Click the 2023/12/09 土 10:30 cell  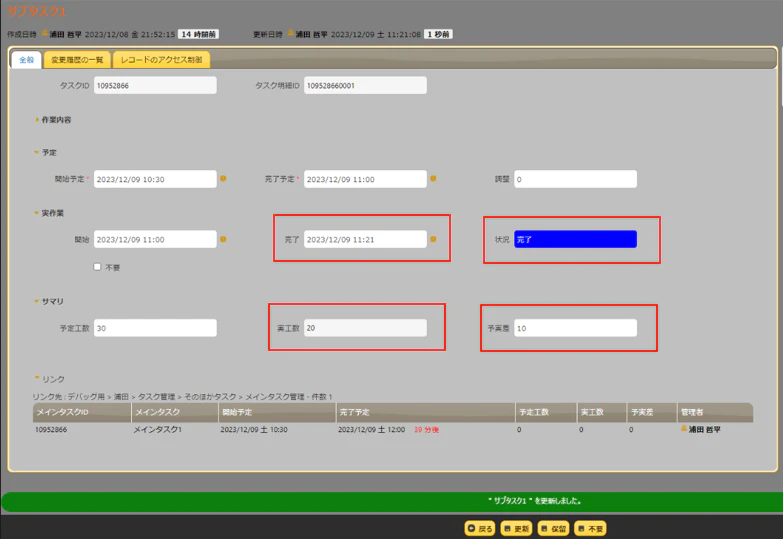[254, 430]
